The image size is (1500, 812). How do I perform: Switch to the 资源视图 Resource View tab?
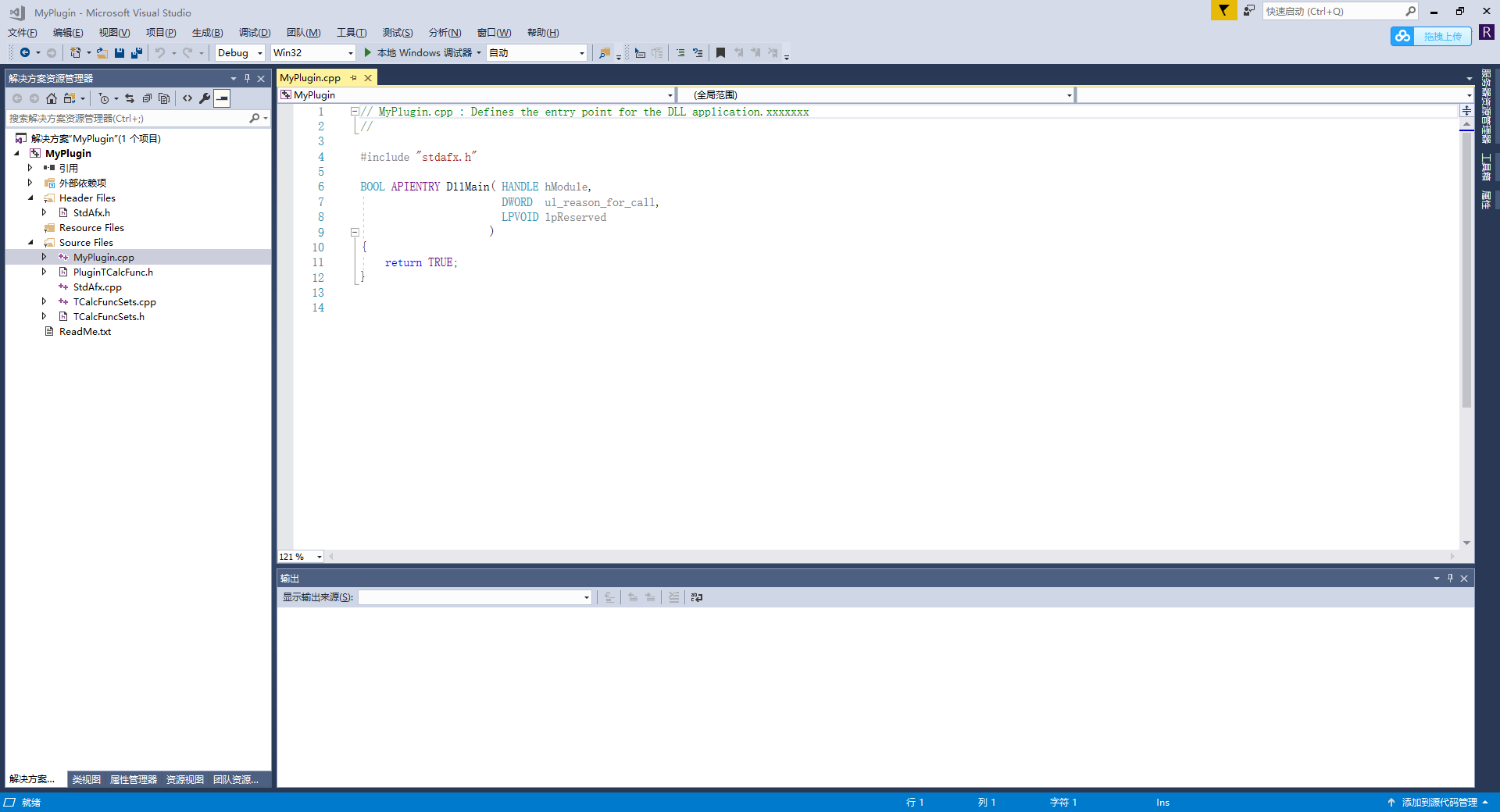click(185, 779)
